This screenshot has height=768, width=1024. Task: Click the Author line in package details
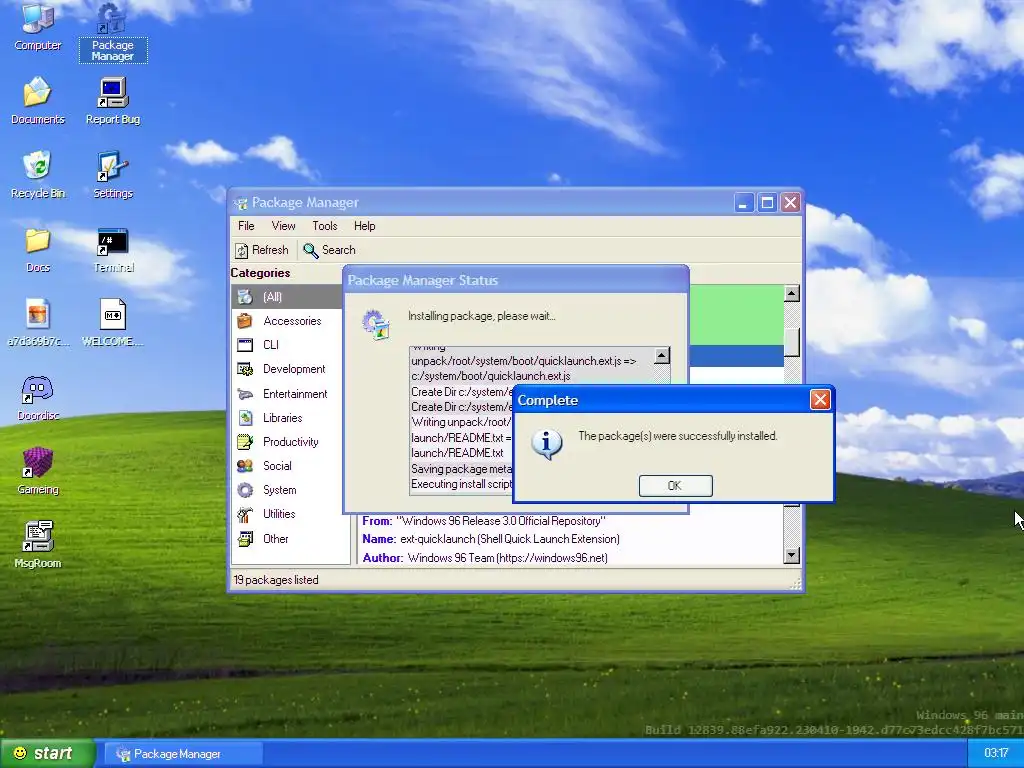pyautogui.click(x=485, y=558)
